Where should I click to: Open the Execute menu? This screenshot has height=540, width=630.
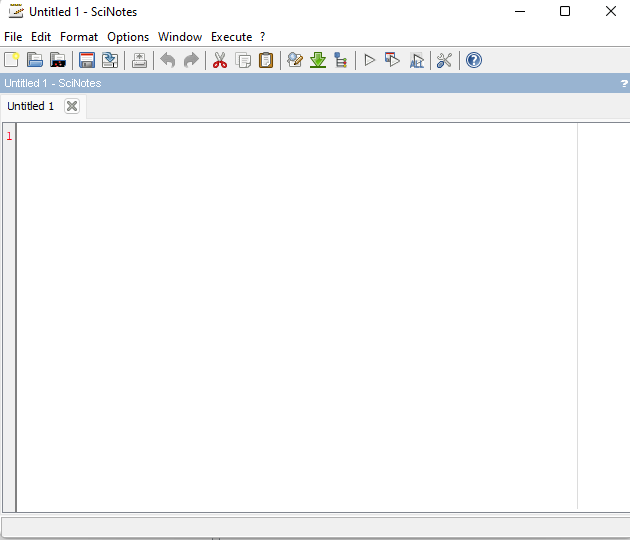pos(231,37)
